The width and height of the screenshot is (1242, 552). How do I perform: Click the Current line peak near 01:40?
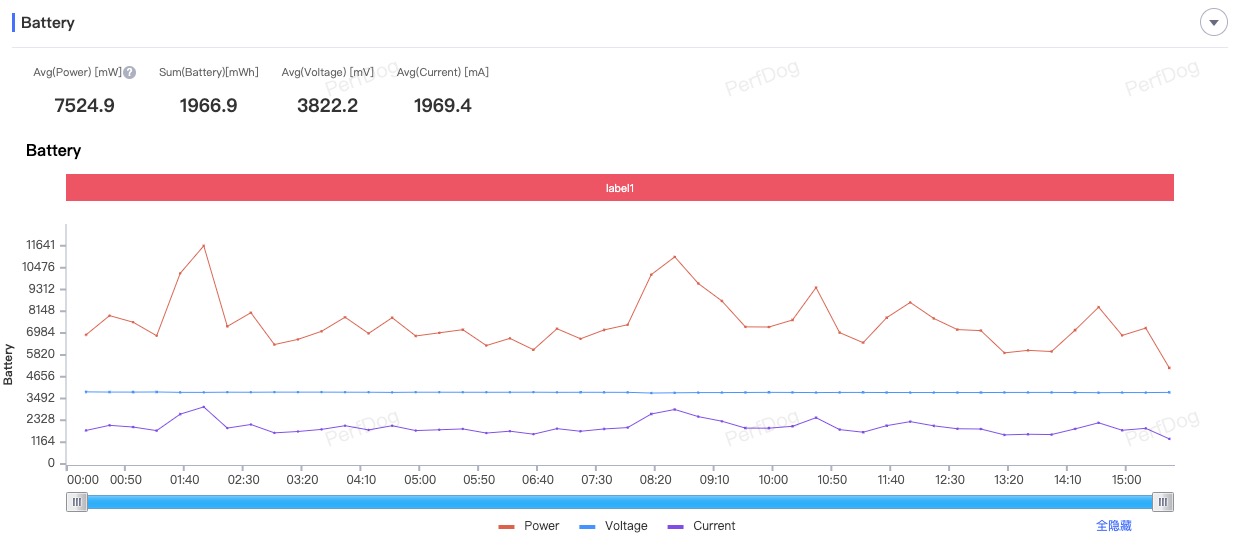204,407
